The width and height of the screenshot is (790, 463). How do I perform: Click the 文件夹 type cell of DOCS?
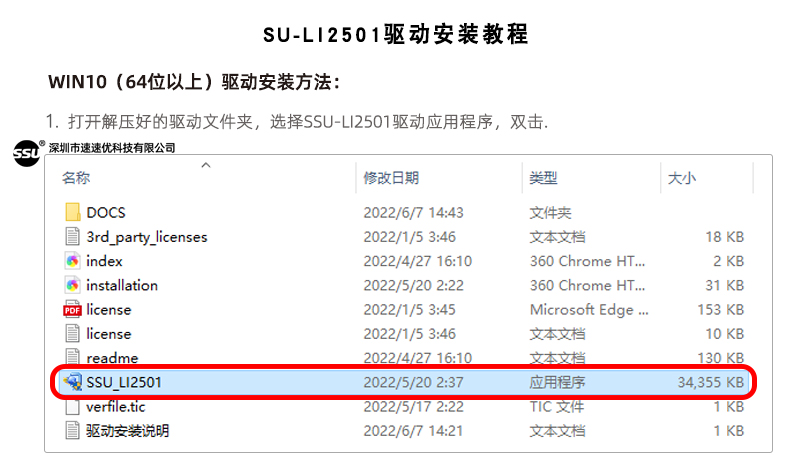coord(551,213)
